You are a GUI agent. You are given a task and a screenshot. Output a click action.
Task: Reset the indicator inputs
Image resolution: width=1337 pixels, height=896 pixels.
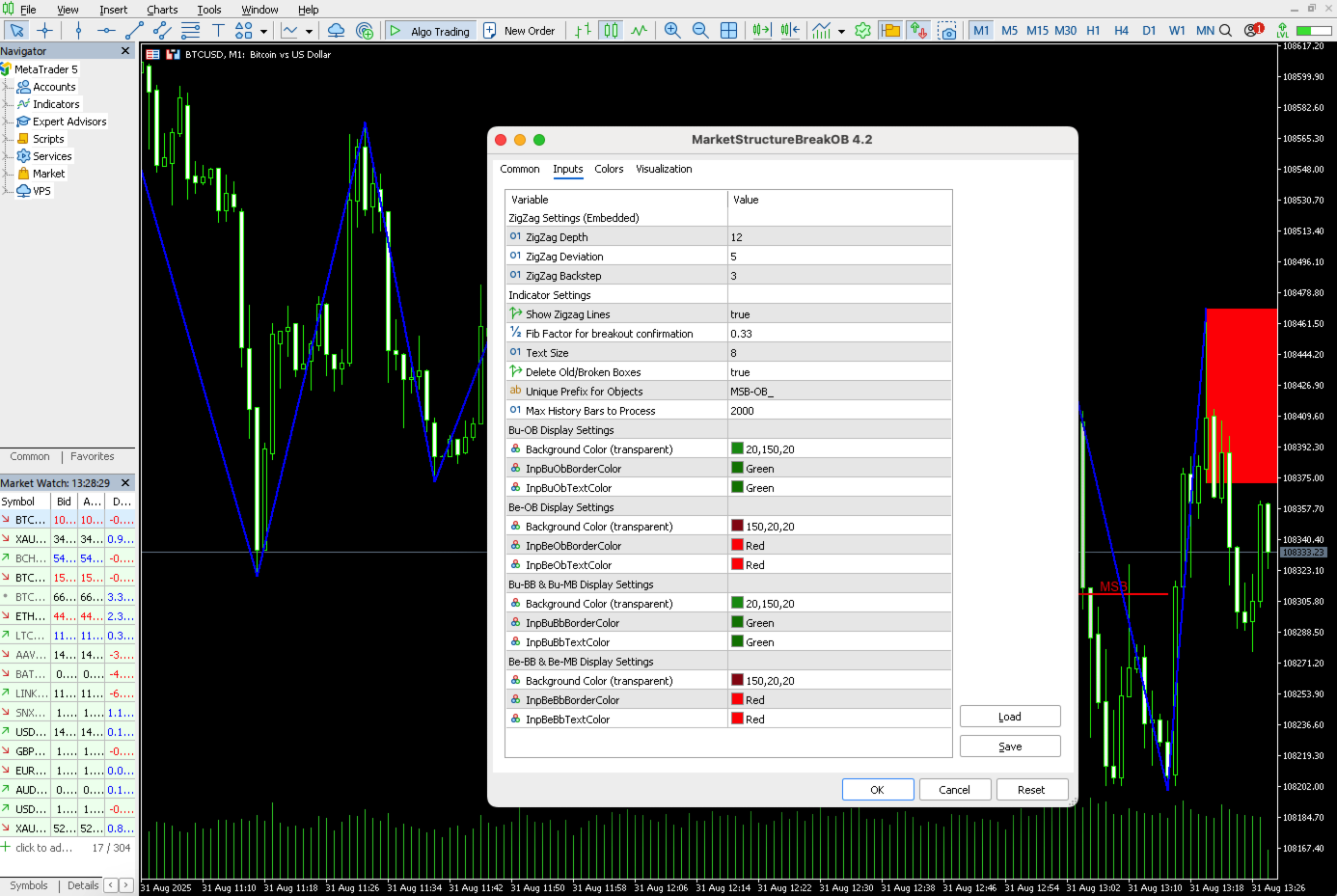(x=1031, y=790)
